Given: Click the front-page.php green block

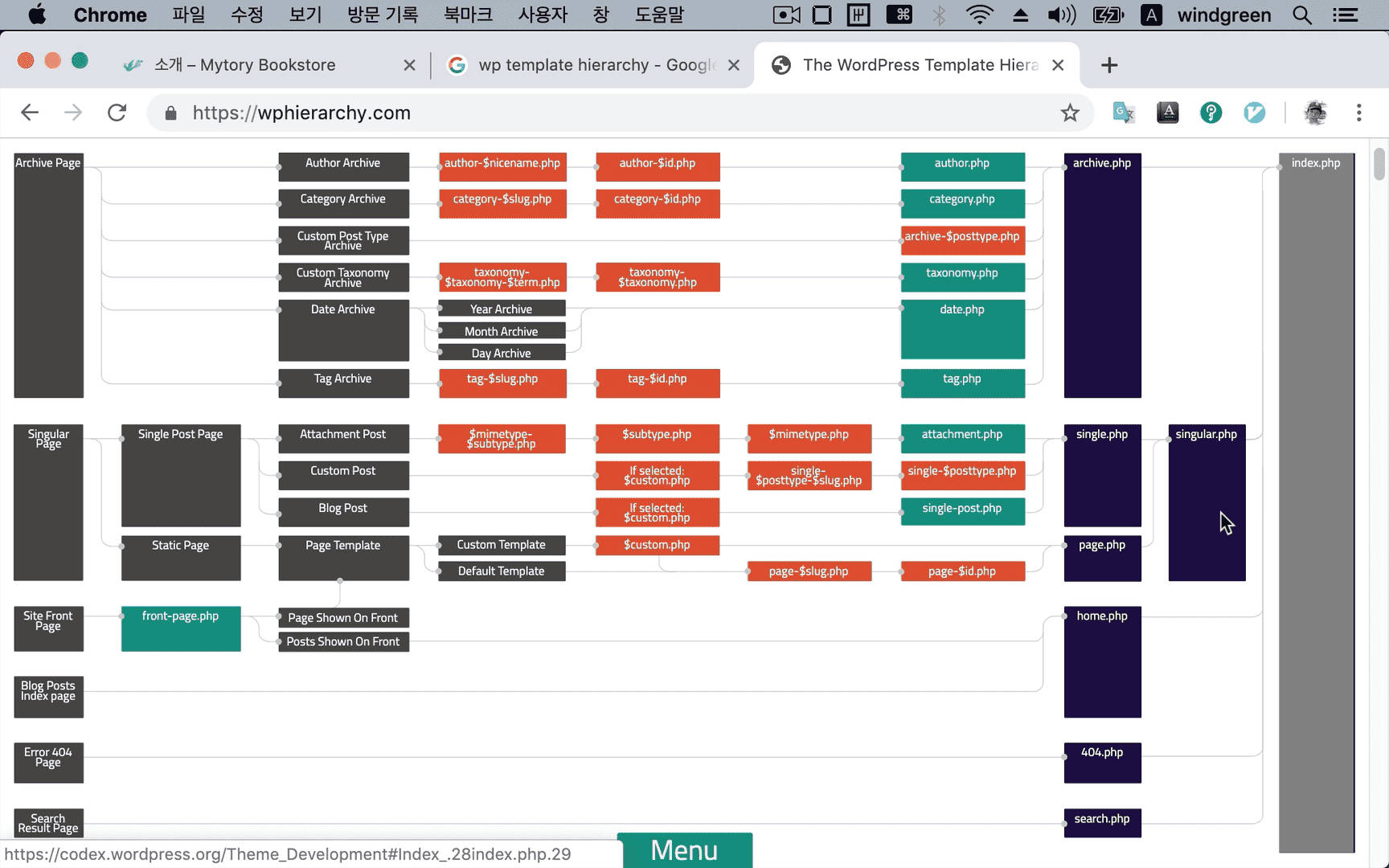Looking at the screenshot, I should click(181, 628).
